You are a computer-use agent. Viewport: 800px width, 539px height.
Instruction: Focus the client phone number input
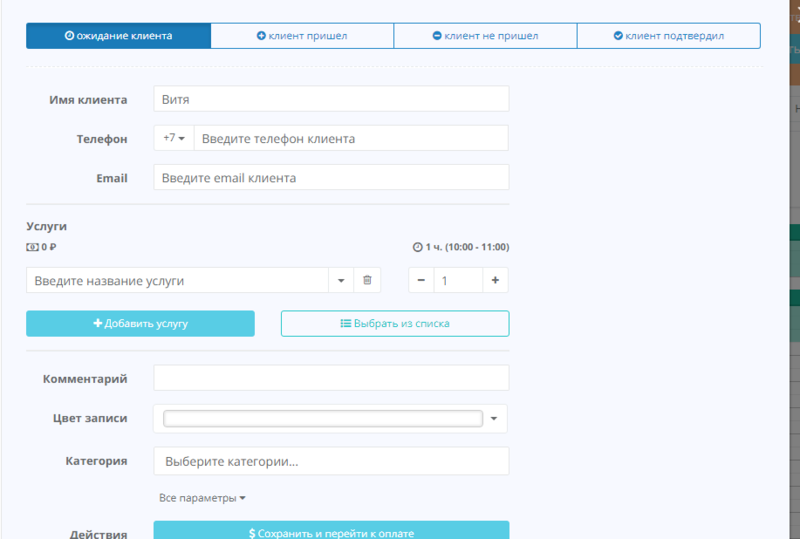point(350,138)
